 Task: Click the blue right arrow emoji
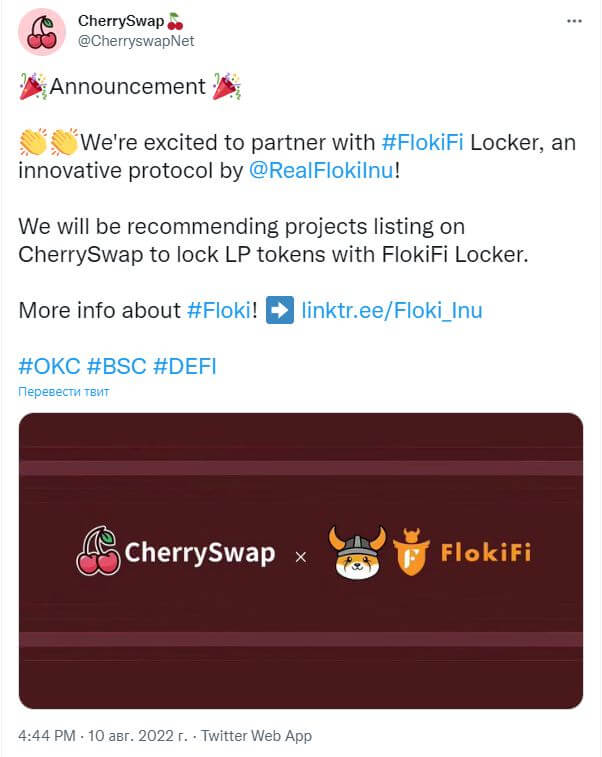click(x=280, y=309)
